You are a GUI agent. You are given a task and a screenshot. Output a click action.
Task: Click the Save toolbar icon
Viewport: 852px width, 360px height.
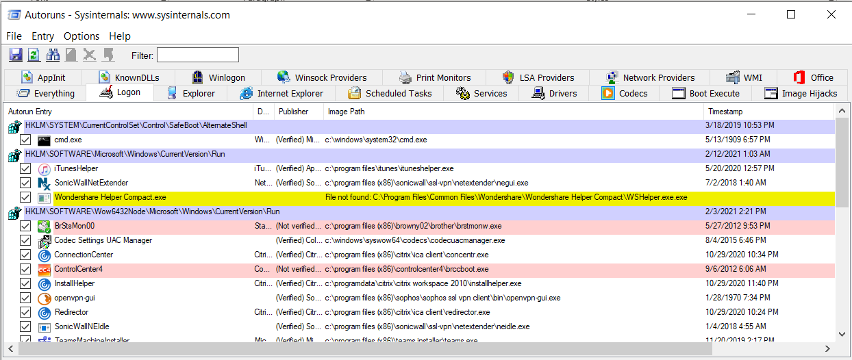click(x=16, y=55)
